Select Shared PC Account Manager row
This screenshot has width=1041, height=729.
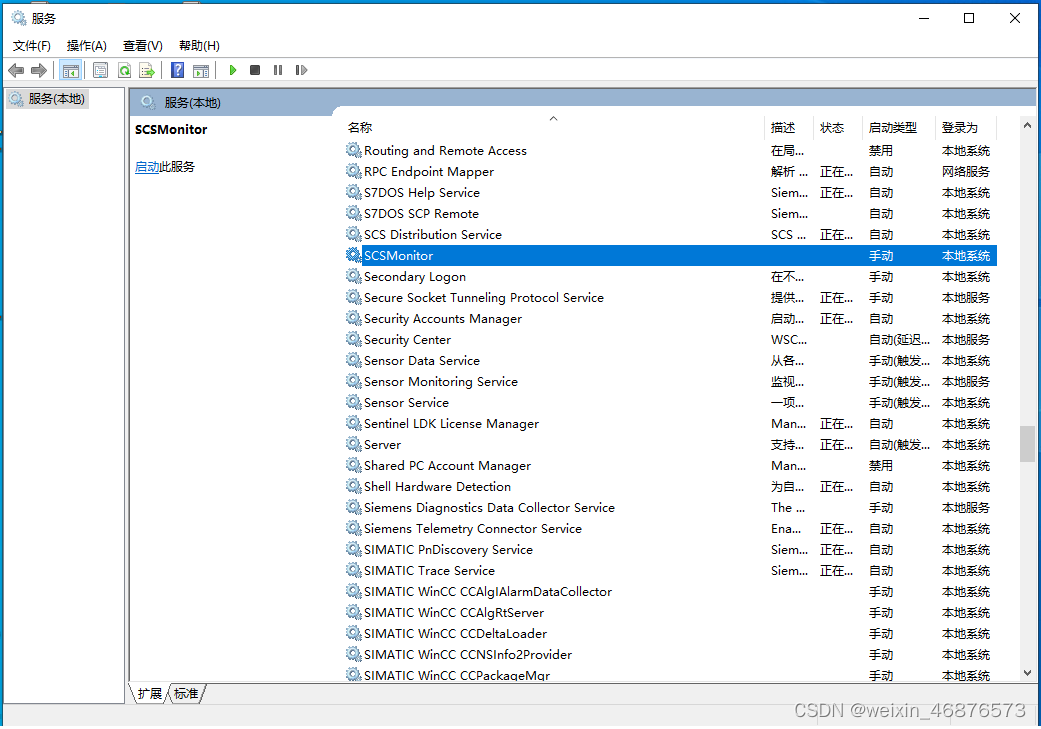[671, 465]
